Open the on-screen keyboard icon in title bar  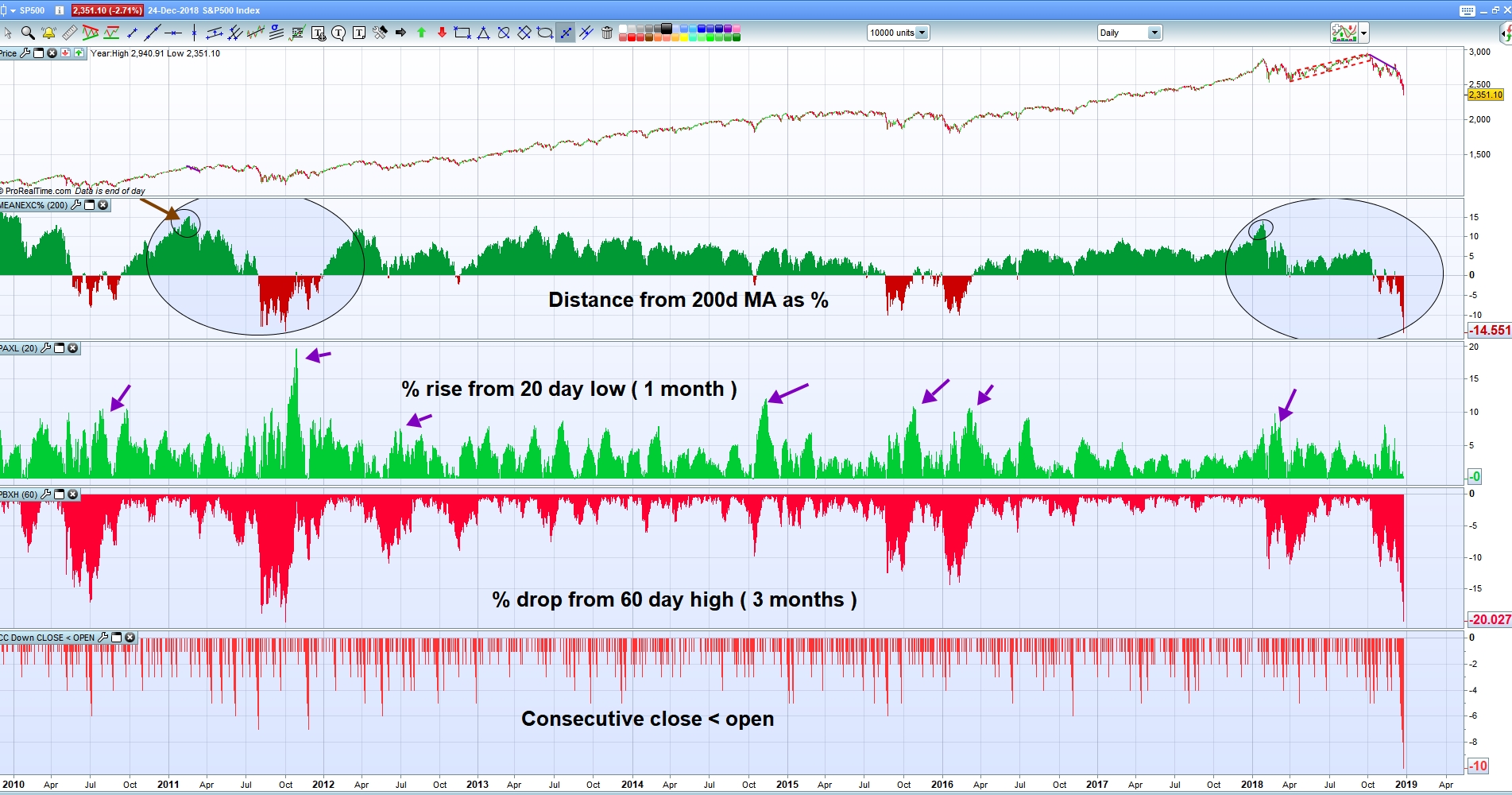(x=1467, y=10)
